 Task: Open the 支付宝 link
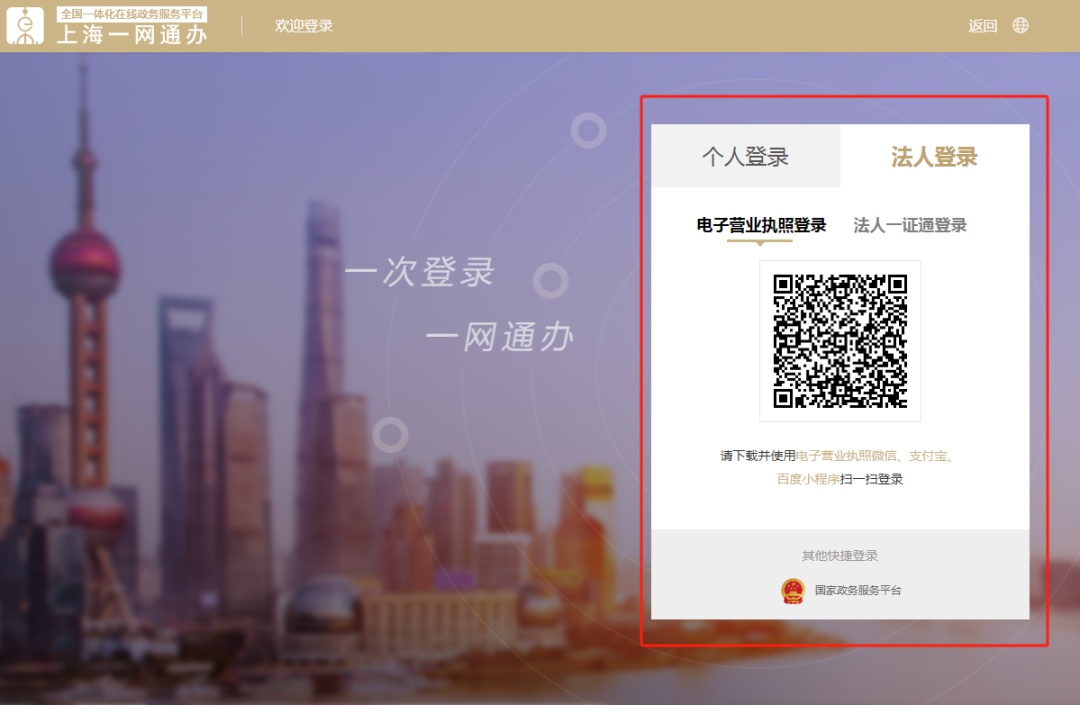pos(927,456)
